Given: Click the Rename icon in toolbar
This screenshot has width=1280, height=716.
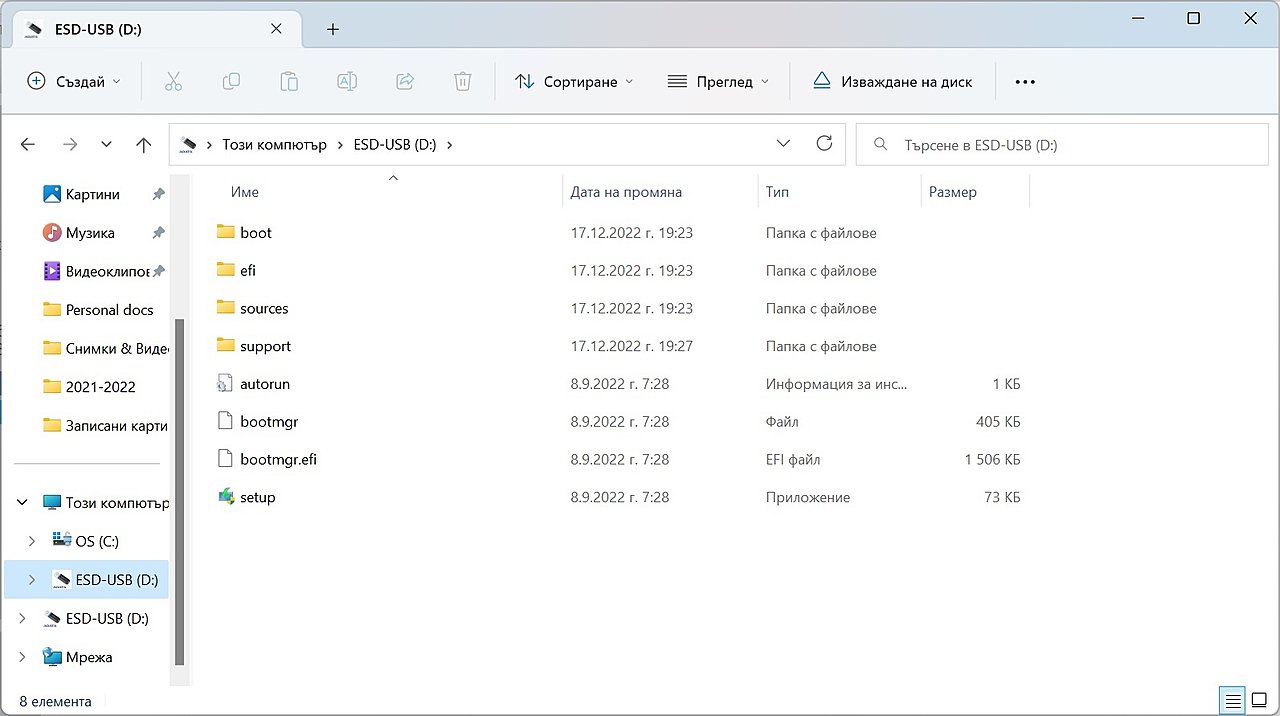Looking at the screenshot, I should 347,82.
